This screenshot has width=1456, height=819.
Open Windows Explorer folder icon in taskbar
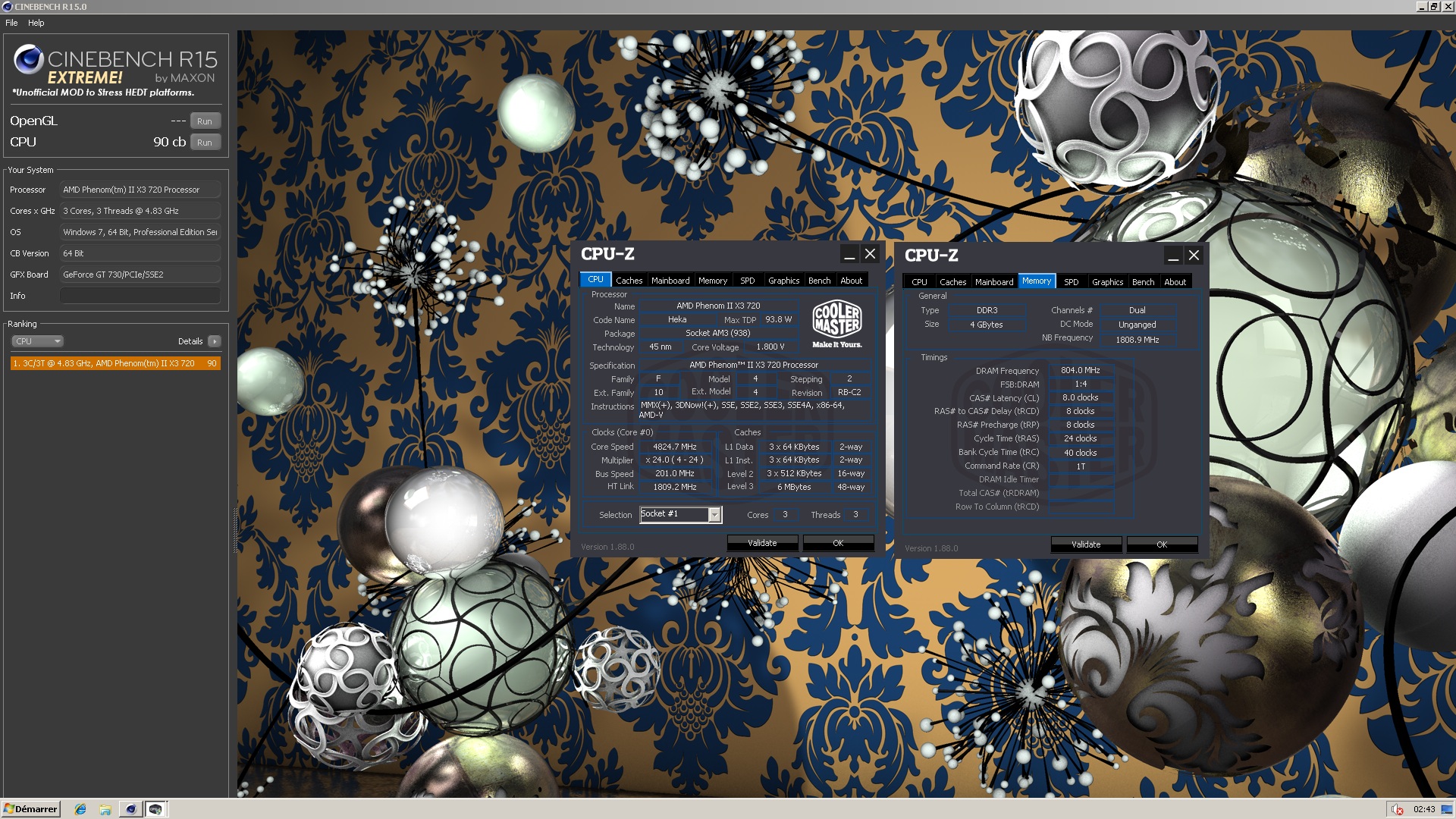click(x=105, y=809)
